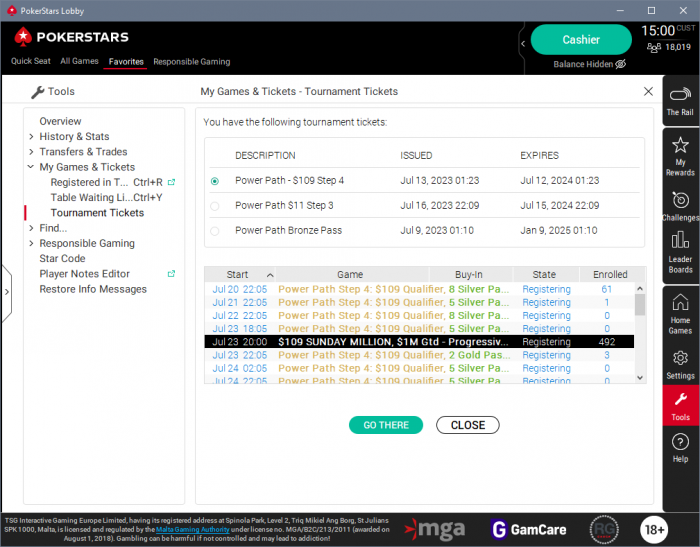Expand the left side panel arrow tab

(x=6, y=292)
